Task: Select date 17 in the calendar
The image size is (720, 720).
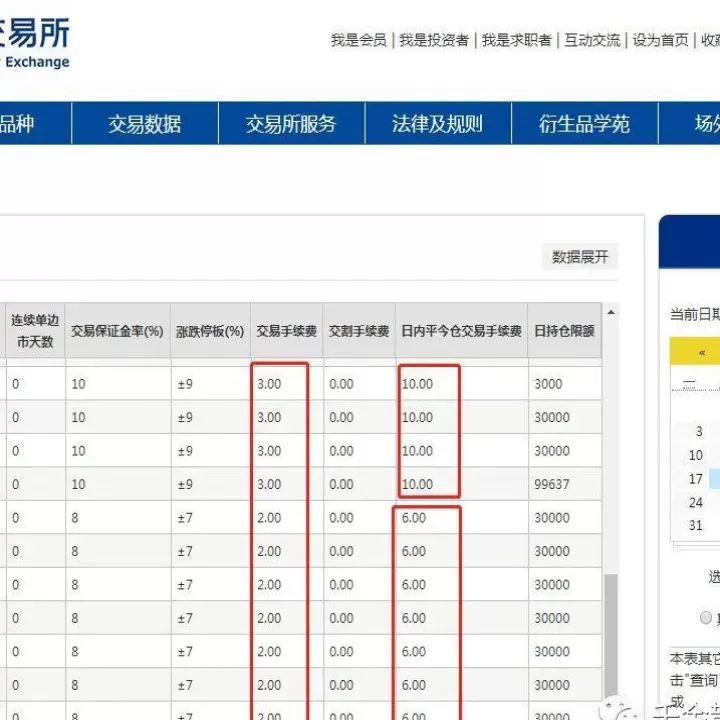Action: point(696,479)
